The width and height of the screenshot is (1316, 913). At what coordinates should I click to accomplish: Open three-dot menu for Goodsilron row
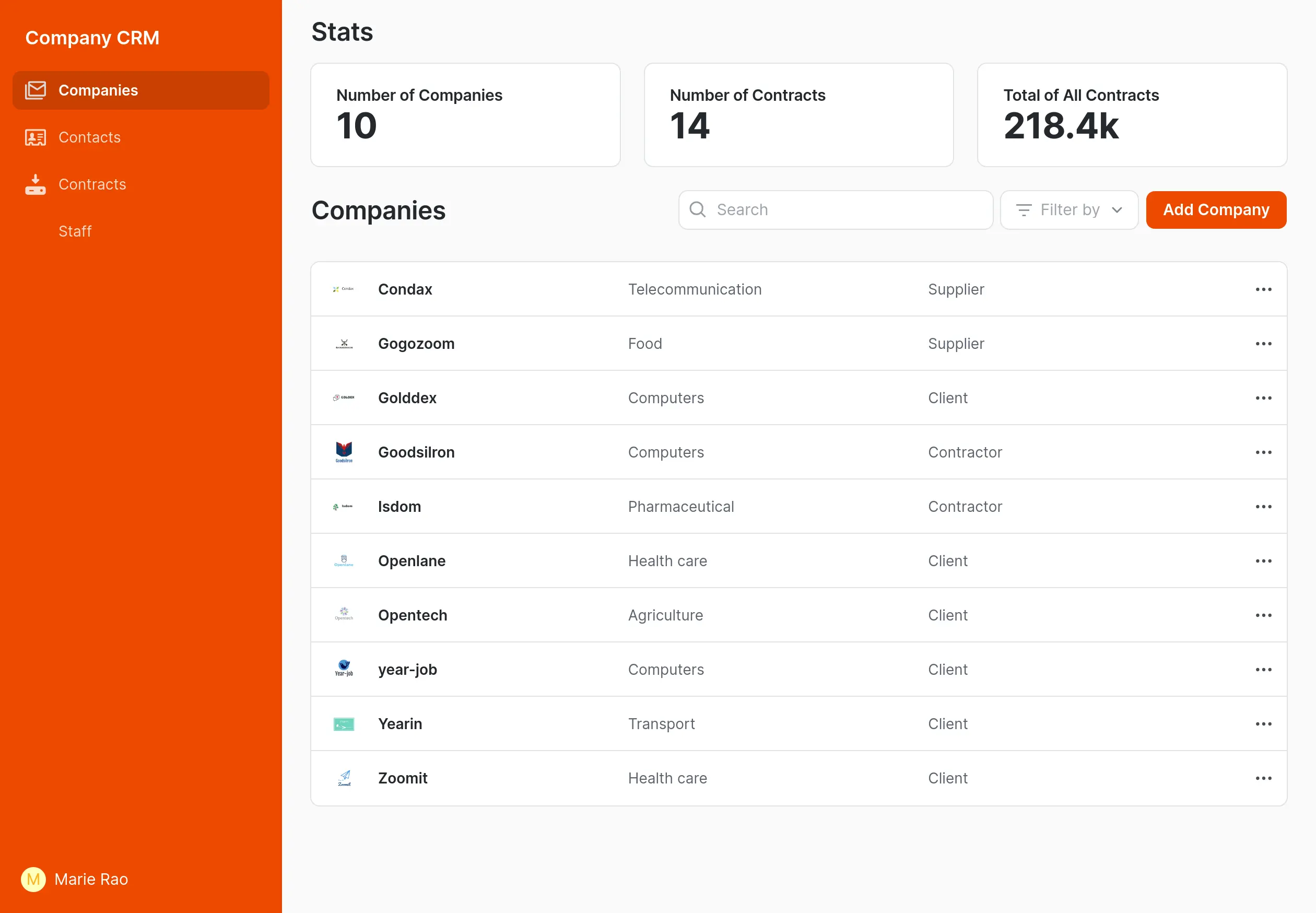tap(1263, 452)
